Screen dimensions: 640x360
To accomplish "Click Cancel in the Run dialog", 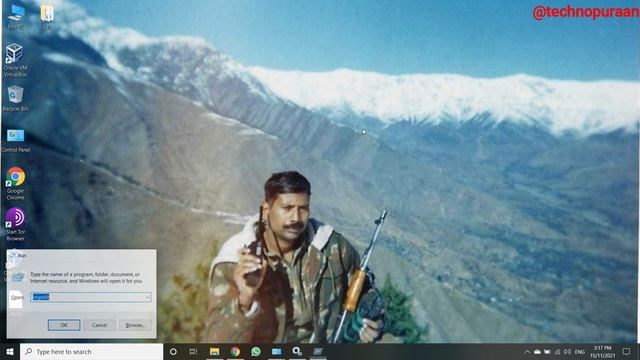I will tap(100, 325).
